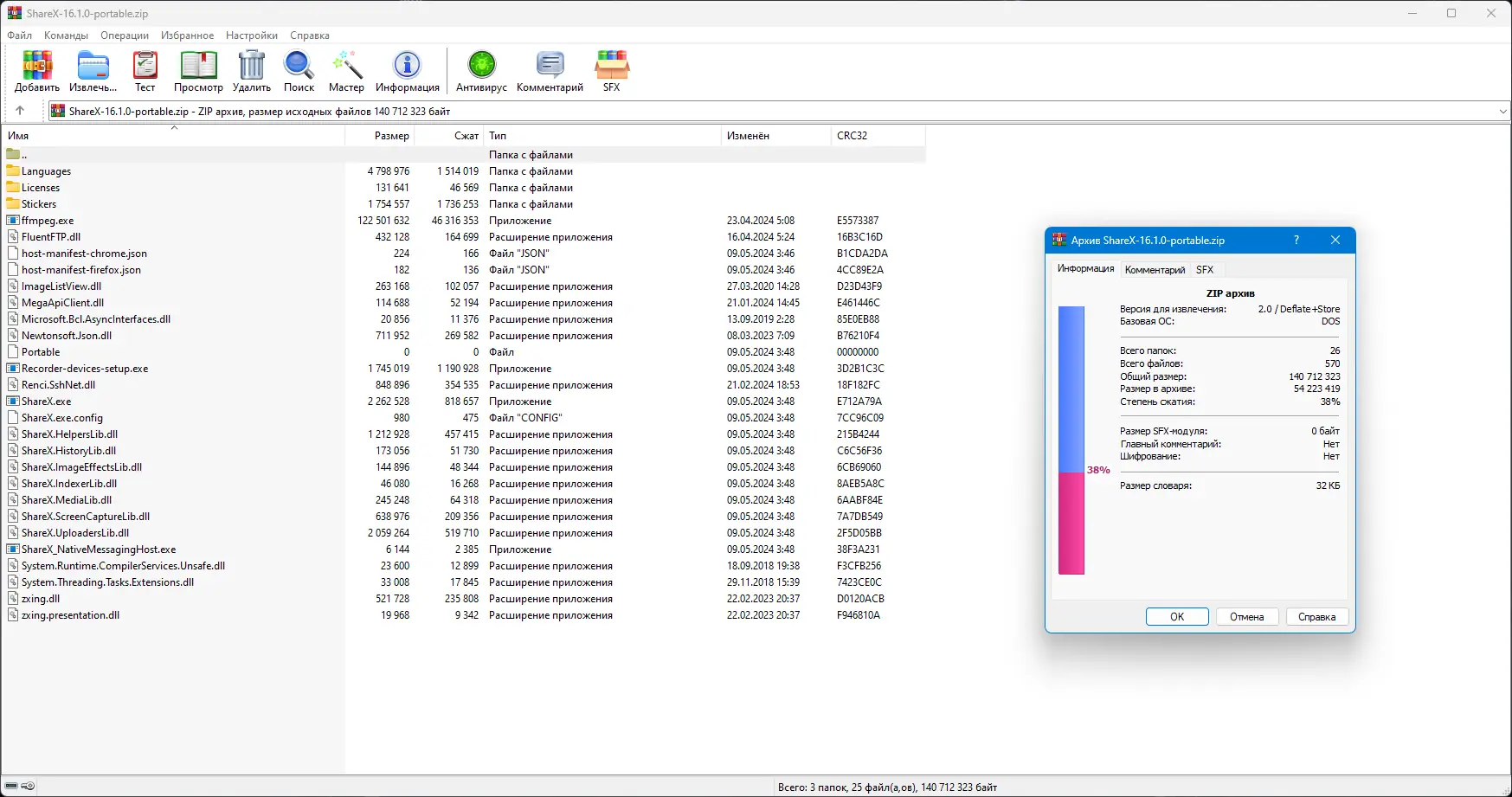Select the zxing.dll file icon
Image resolution: width=1512 pixels, height=797 pixels.
point(13,599)
